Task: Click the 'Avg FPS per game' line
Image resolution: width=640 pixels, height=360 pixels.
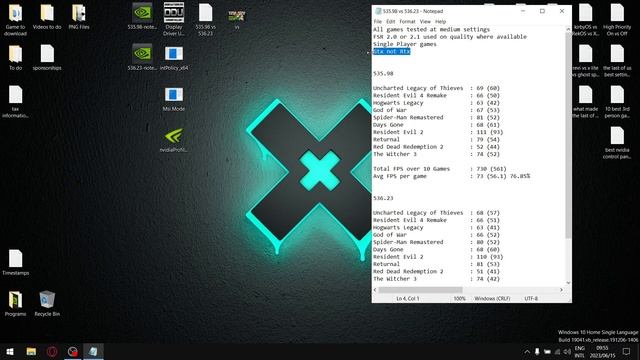Action: click(451, 176)
